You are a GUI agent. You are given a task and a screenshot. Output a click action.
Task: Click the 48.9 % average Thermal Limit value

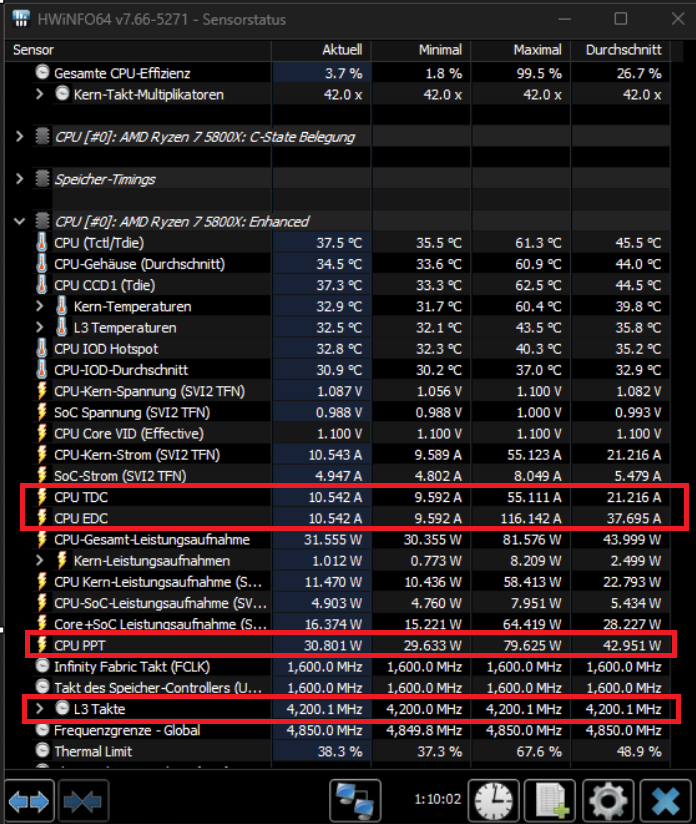[639, 751]
